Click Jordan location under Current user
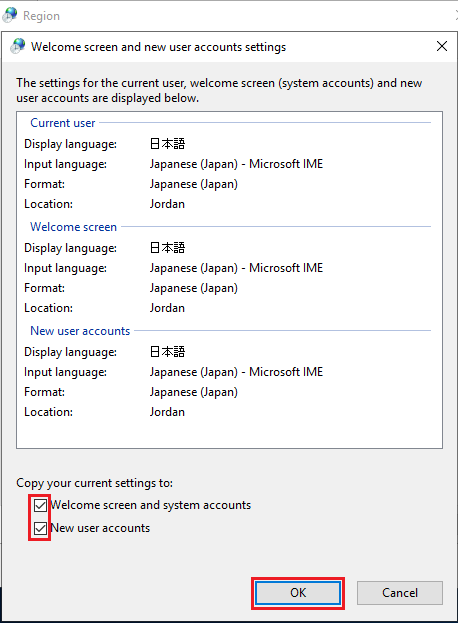The image size is (458, 623). (x=167, y=204)
